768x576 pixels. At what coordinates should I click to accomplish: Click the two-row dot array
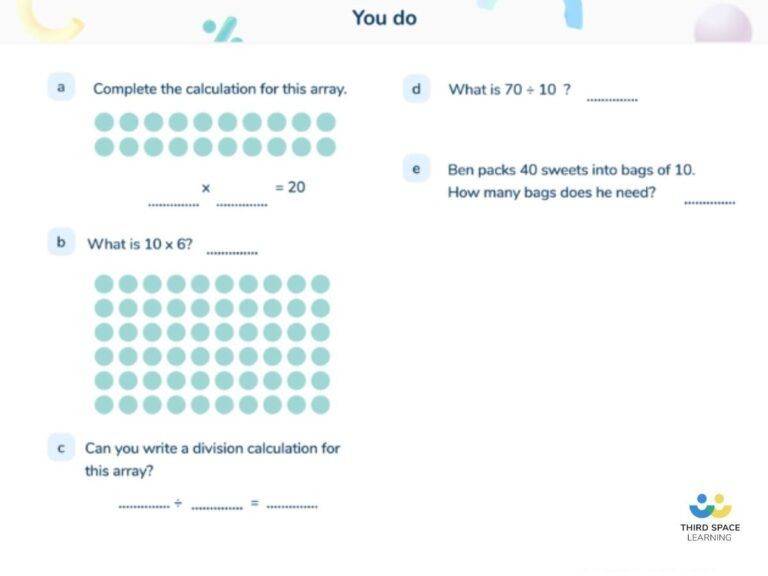[215, 134]
